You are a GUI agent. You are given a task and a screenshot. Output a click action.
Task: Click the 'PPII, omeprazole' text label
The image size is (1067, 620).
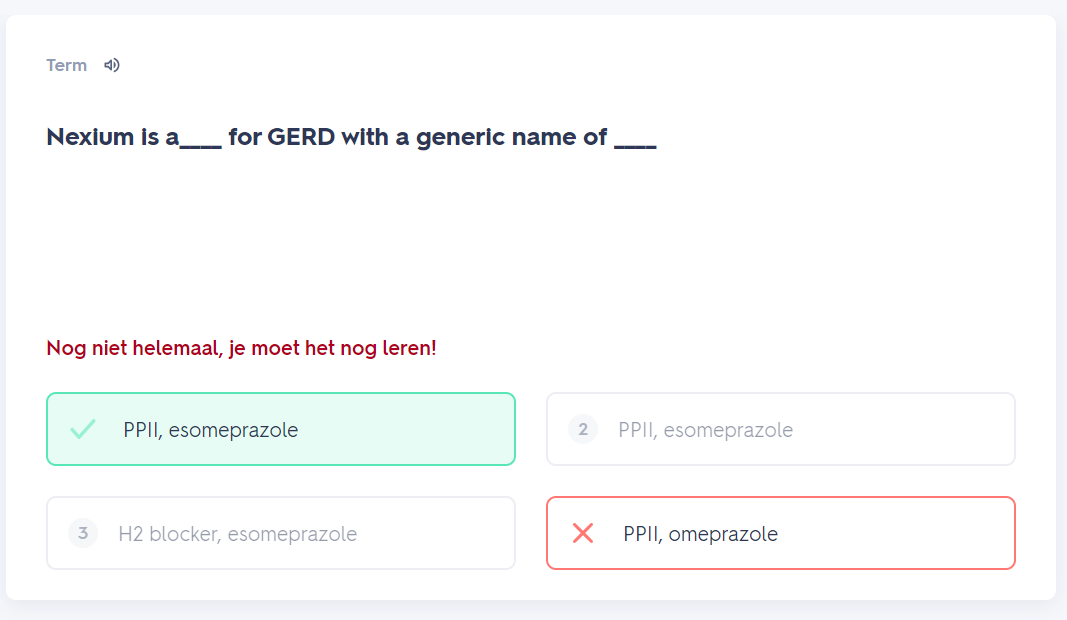tap(700, 534)
